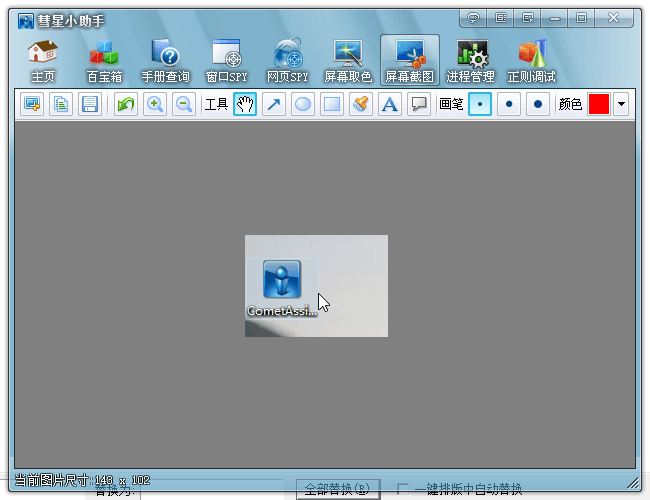This screenshot has width=650, height=500.
Task: Select the ellipse shape tool
Action: point(303,104)
